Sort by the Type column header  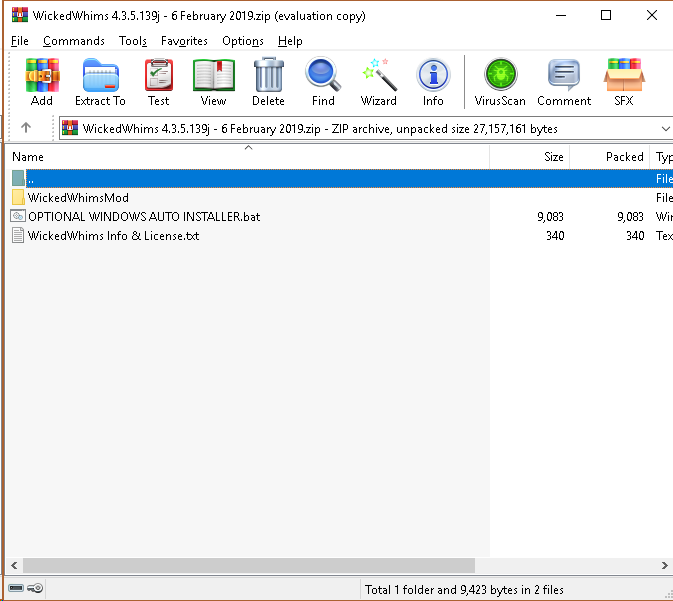662,157
